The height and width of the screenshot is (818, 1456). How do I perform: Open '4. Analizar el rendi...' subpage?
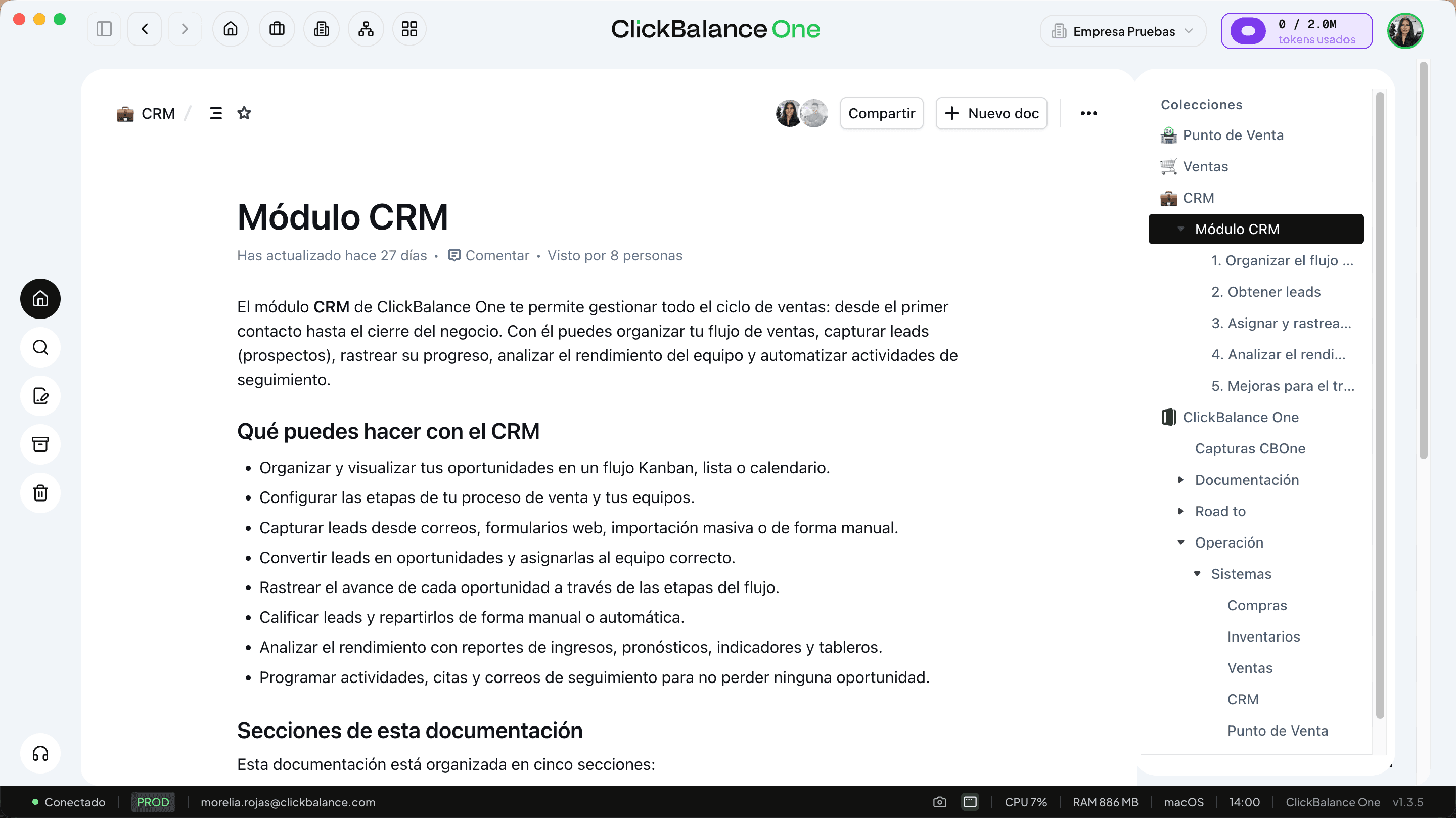tap(1279, 354)
